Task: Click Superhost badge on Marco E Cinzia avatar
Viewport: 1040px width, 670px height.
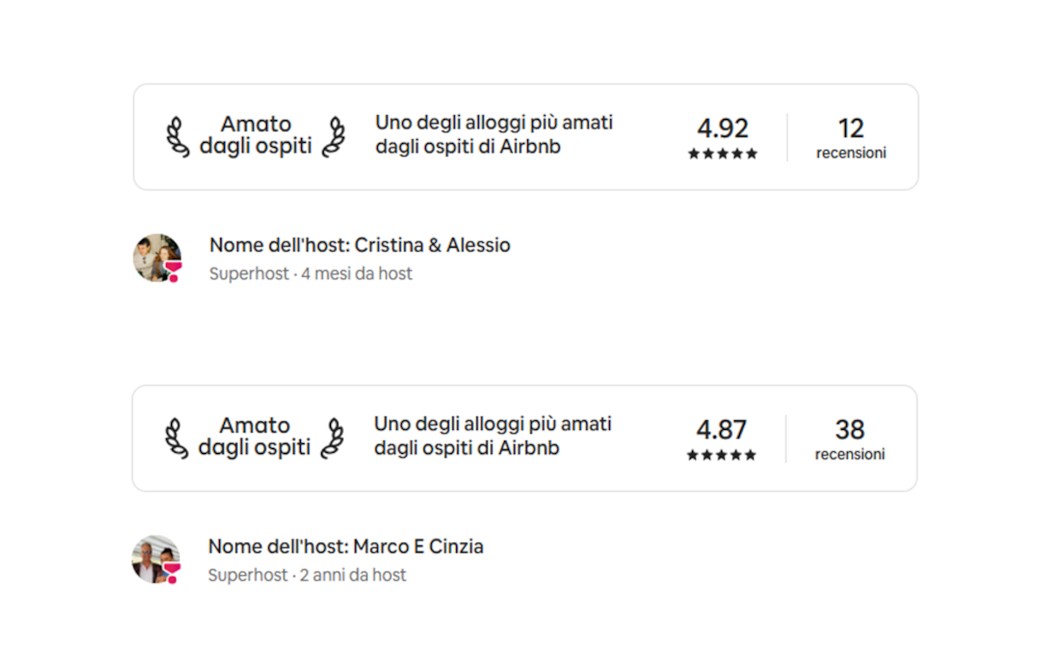Action: tap(172, 572)
